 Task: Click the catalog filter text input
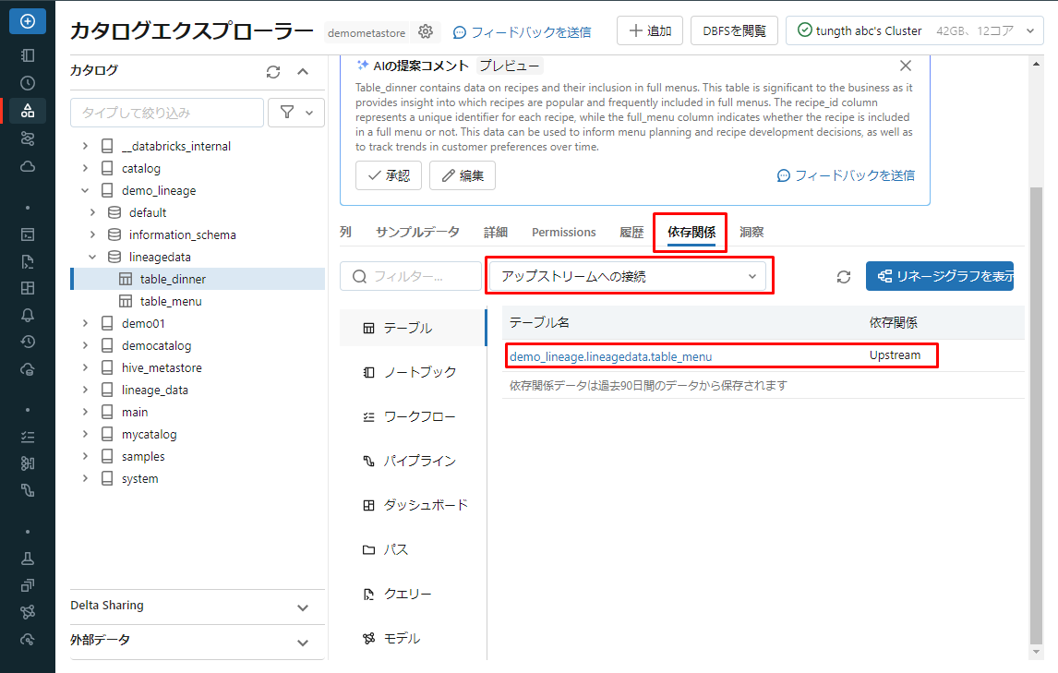click(167, 113)
